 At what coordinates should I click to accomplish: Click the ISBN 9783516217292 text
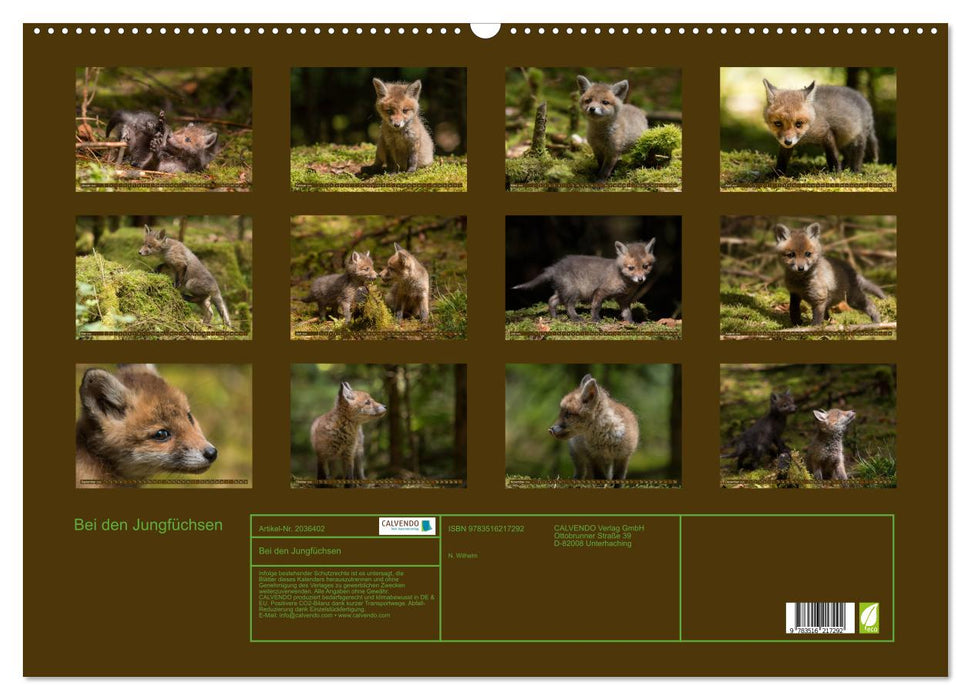(486, 528)
